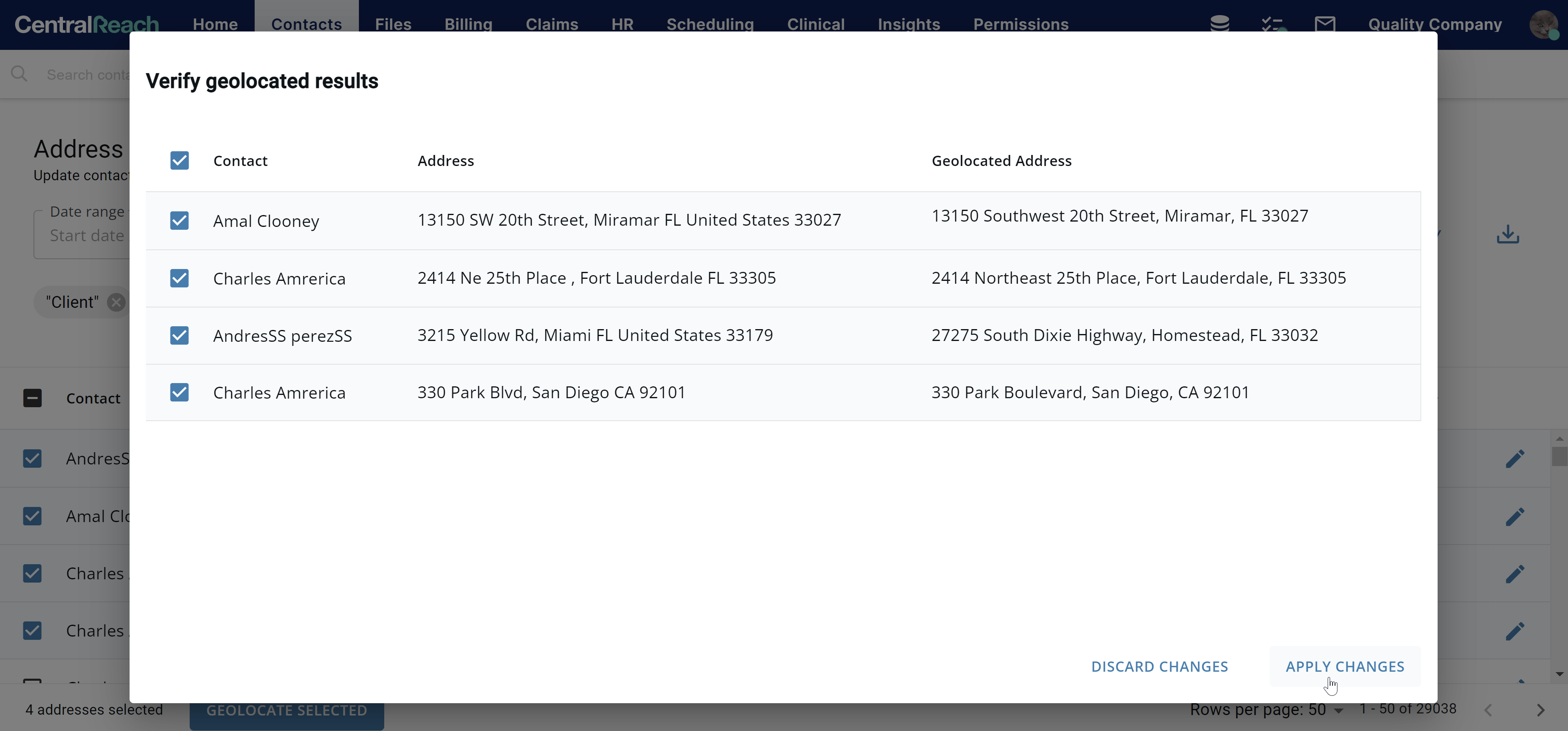Viewport: 1568px width, 731px height.
Task: Open the Scheduling menu
Action: coord(710,25)
